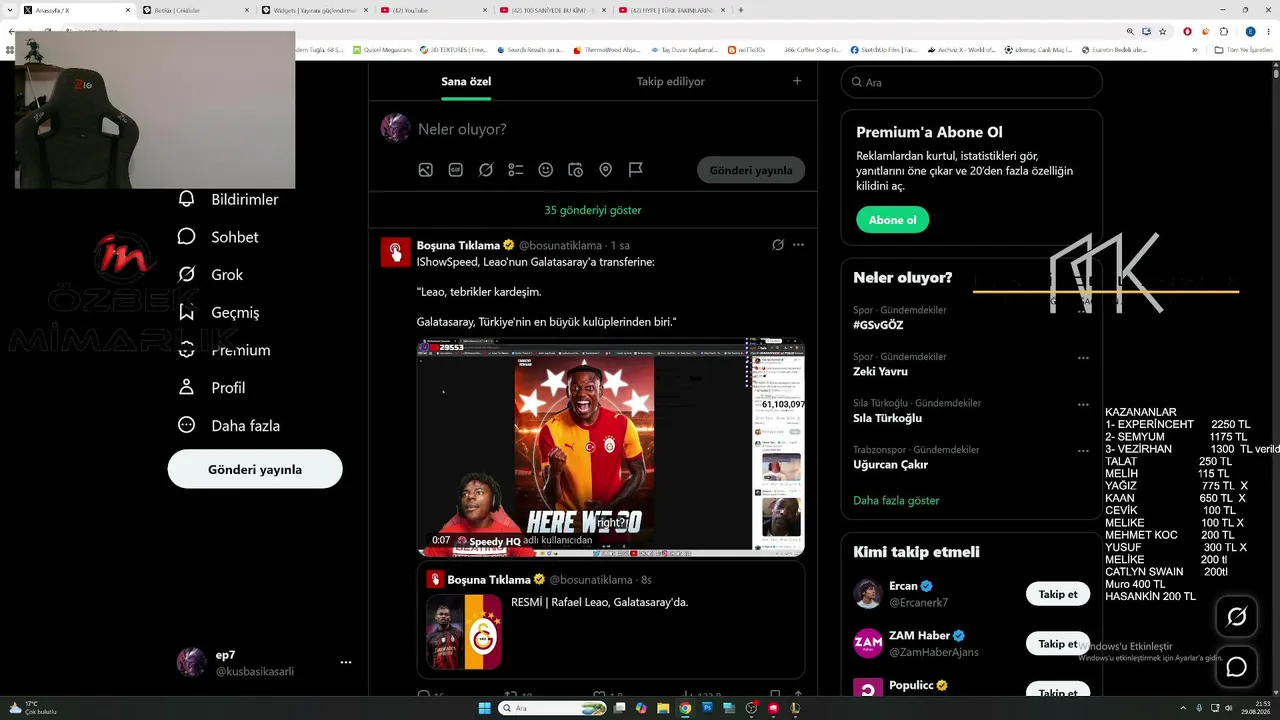
Task: Add an image to the new post
Action: (x=426, y=170)
